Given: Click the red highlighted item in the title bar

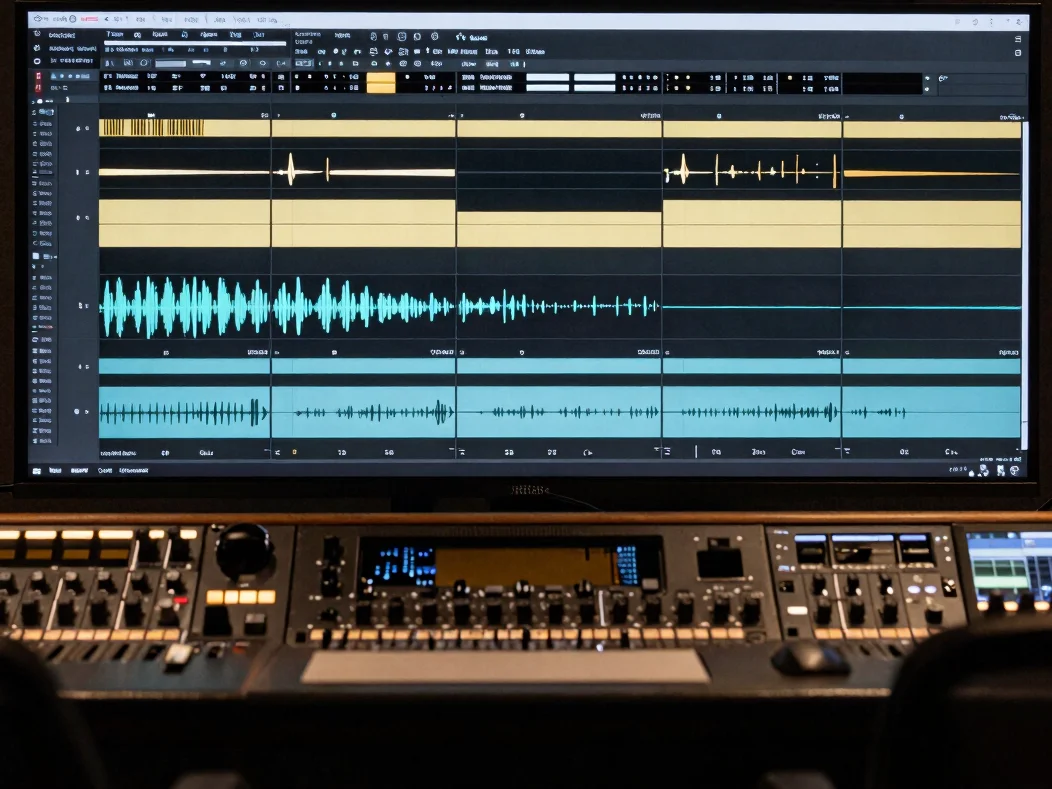Looking at the screenshot, I should (89, 19).
